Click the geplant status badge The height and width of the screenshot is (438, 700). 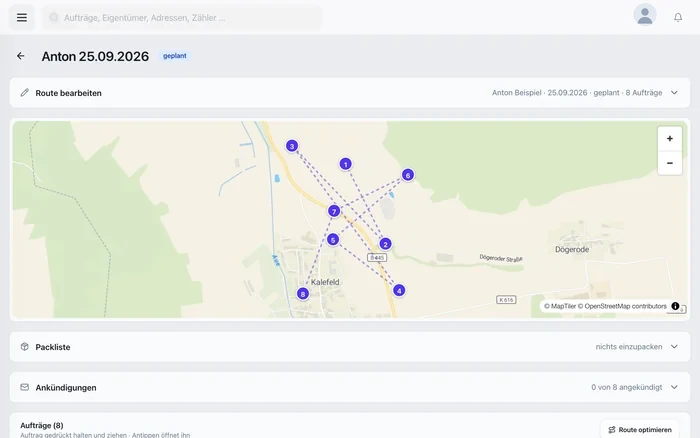[x=175, y=56]
